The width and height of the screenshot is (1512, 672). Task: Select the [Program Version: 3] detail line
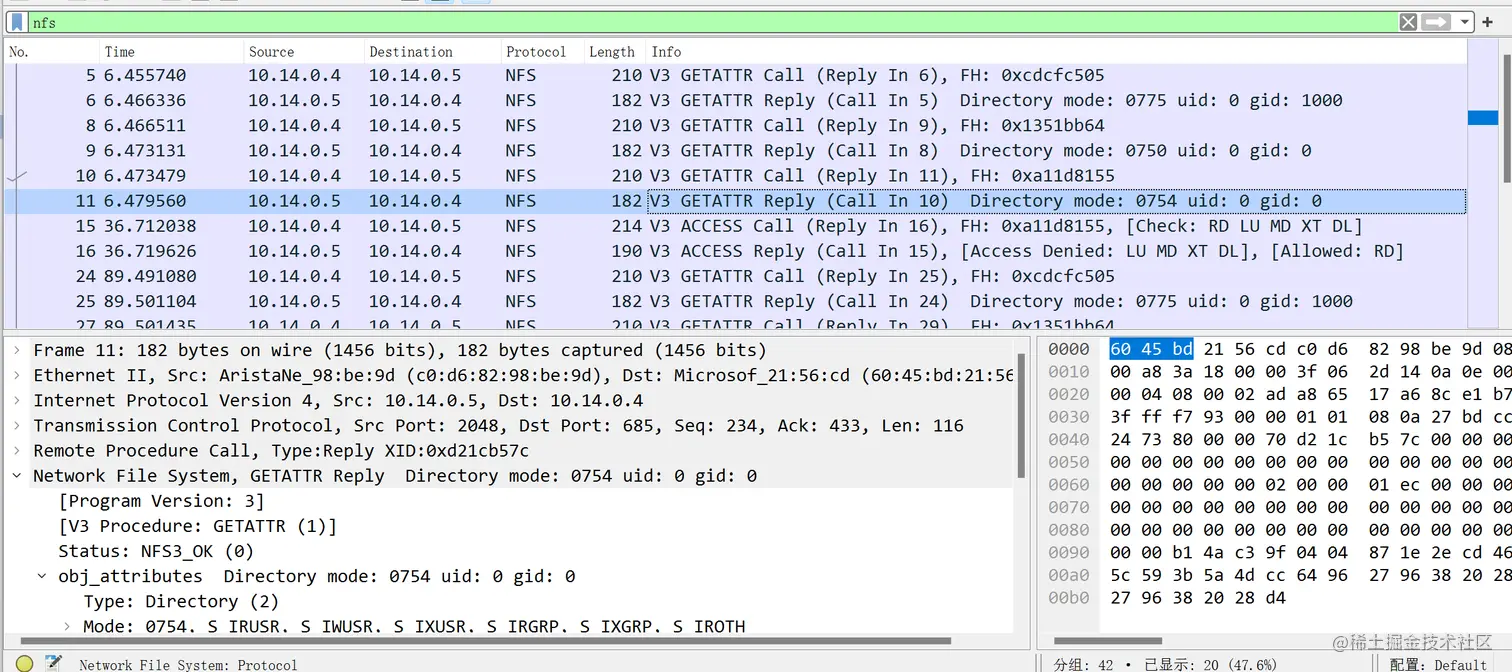coord(162,501)
